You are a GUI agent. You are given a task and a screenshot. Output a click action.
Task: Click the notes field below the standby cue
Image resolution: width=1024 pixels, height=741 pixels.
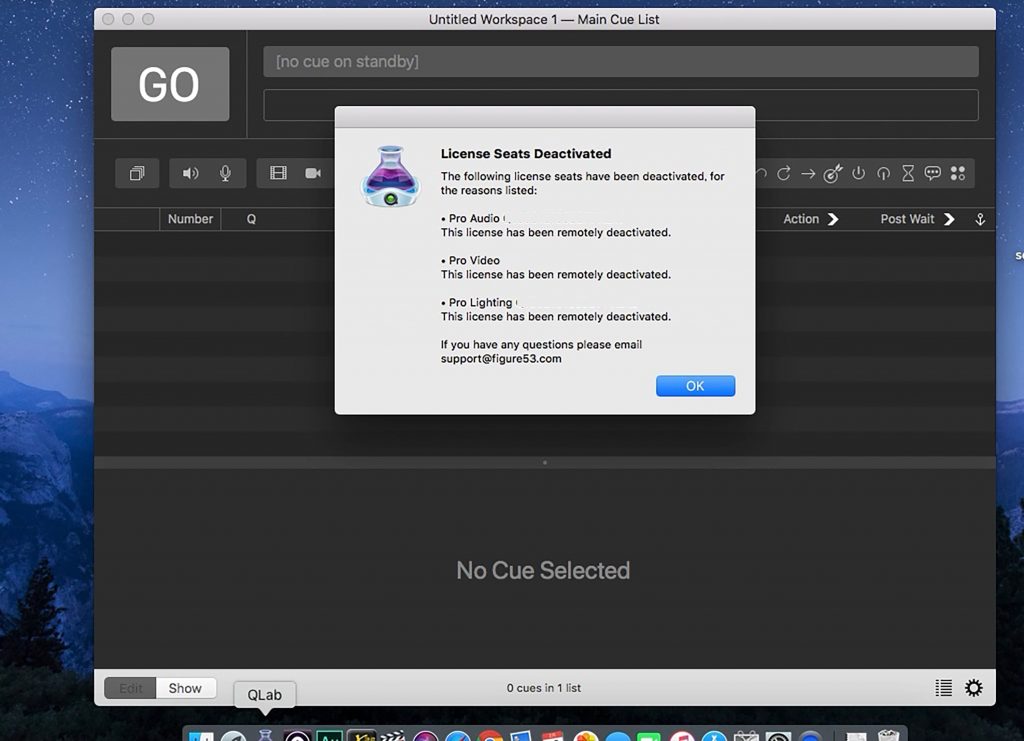pyautogui.click(x=620, y=105)
